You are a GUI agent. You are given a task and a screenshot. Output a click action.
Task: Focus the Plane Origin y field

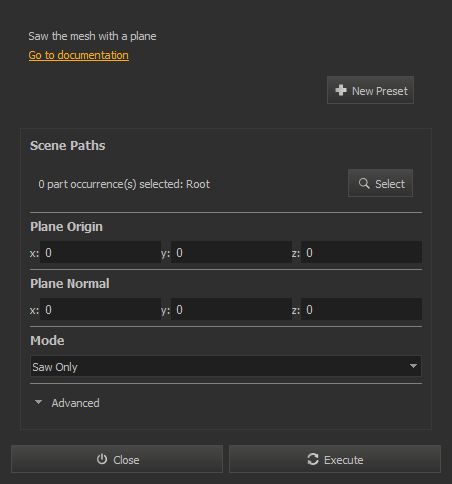[231, 252]
